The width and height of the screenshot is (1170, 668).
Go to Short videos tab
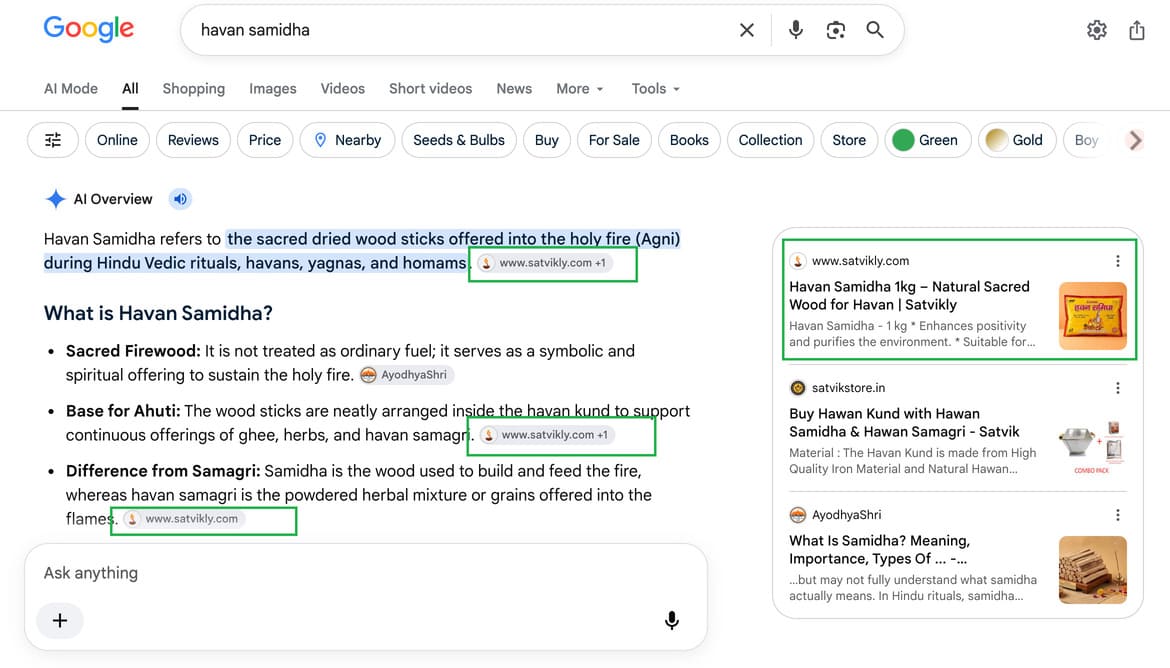pos(431,89)
